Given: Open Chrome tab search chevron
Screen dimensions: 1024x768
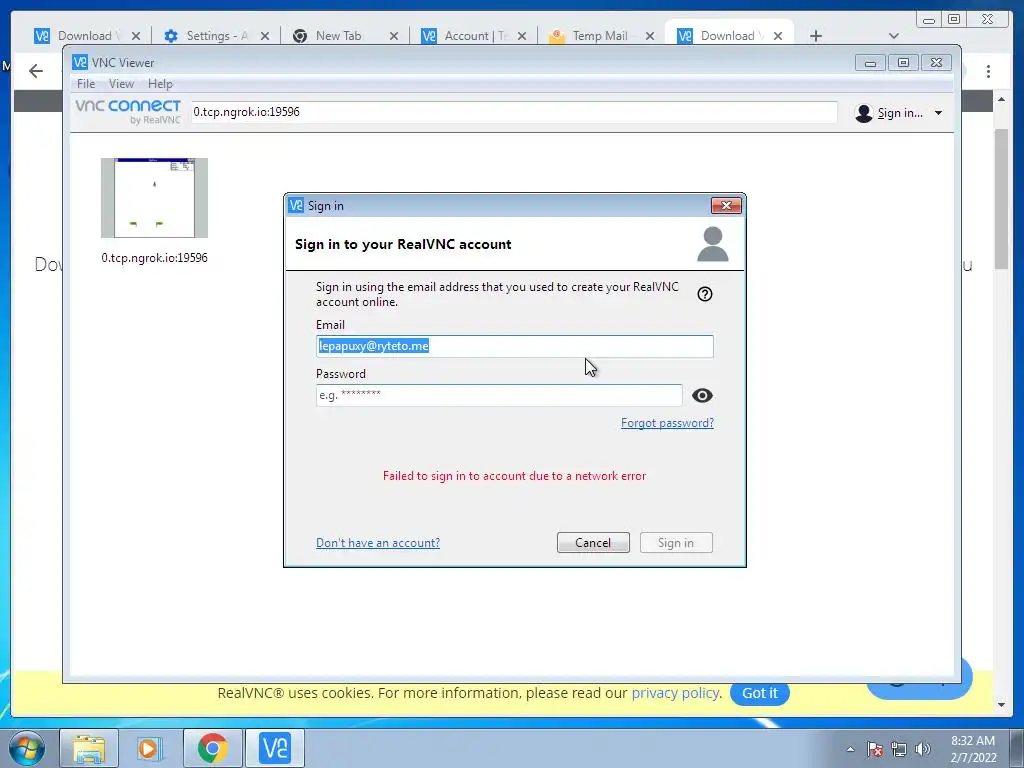Looking at the screenshot, I should [894, 36].
